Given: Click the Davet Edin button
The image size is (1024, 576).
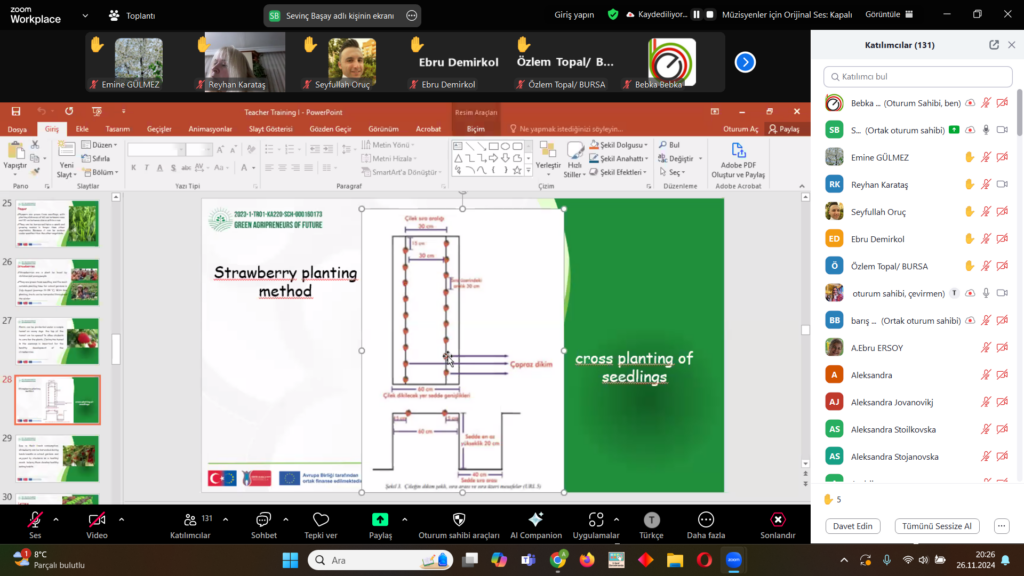Looking at the screenshot, I should pyautogui.click(x=853, y=526).
